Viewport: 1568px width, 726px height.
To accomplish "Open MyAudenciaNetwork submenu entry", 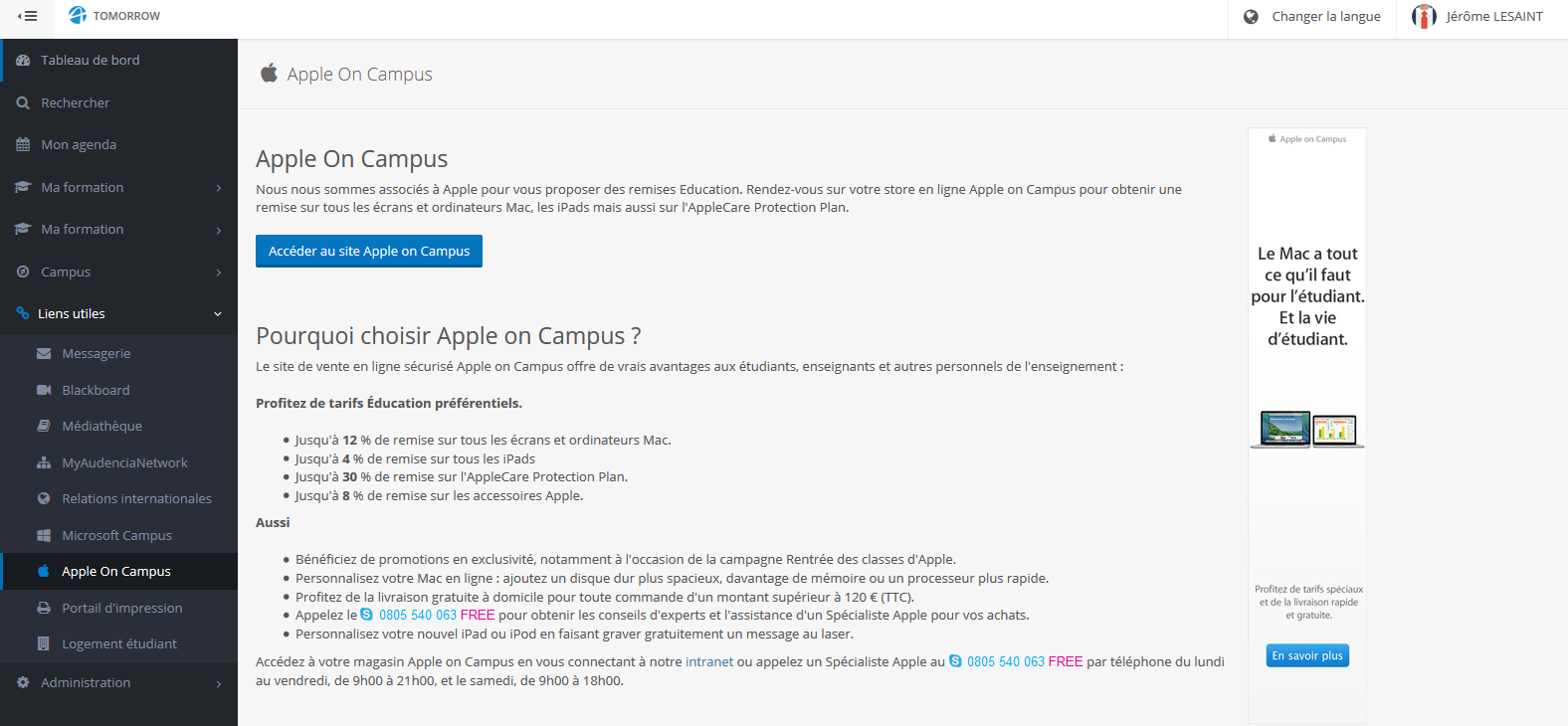I will (x=119, y=462).
